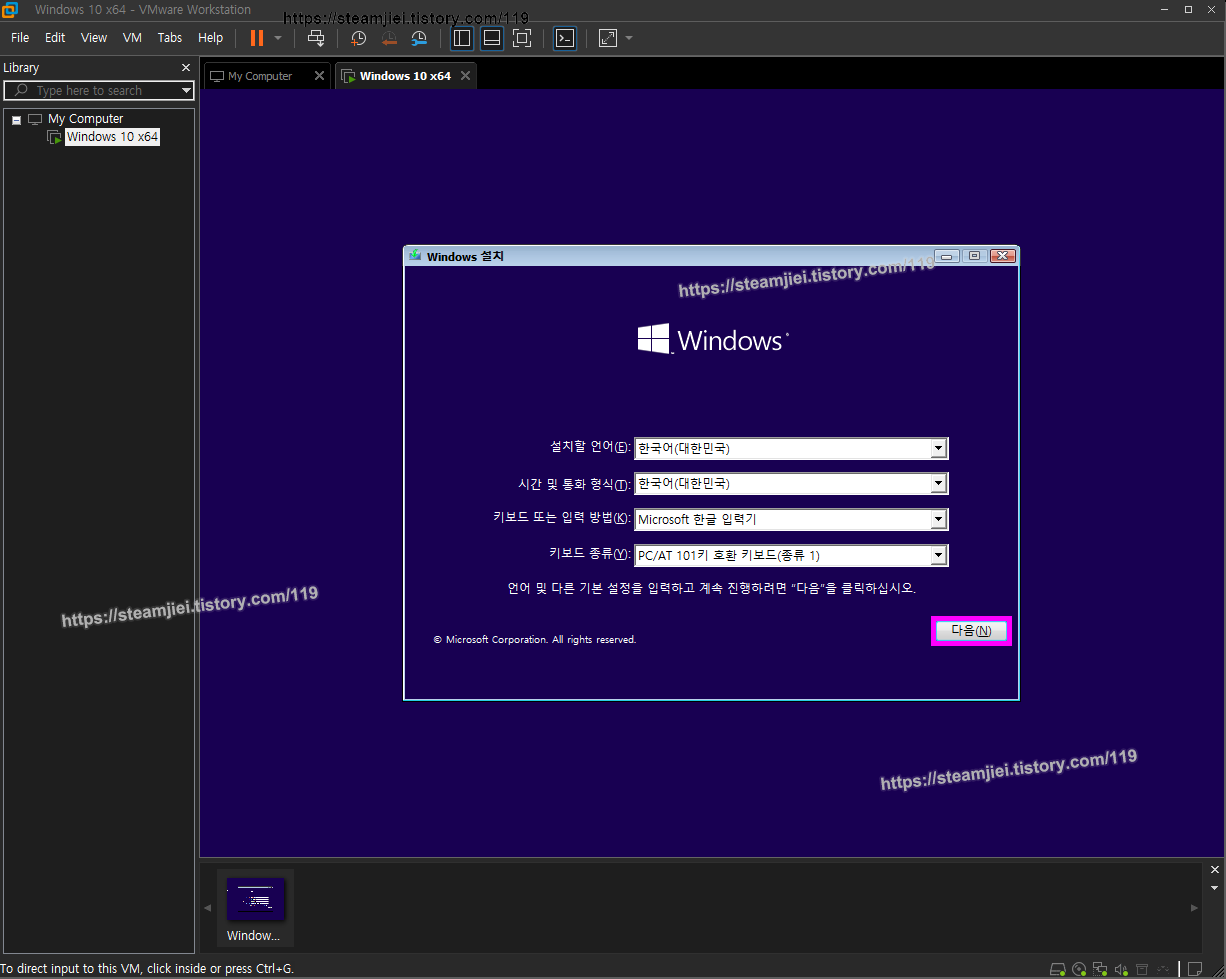
Task: Toggle the thumbnail bar view icon
Action: [491, 38]
